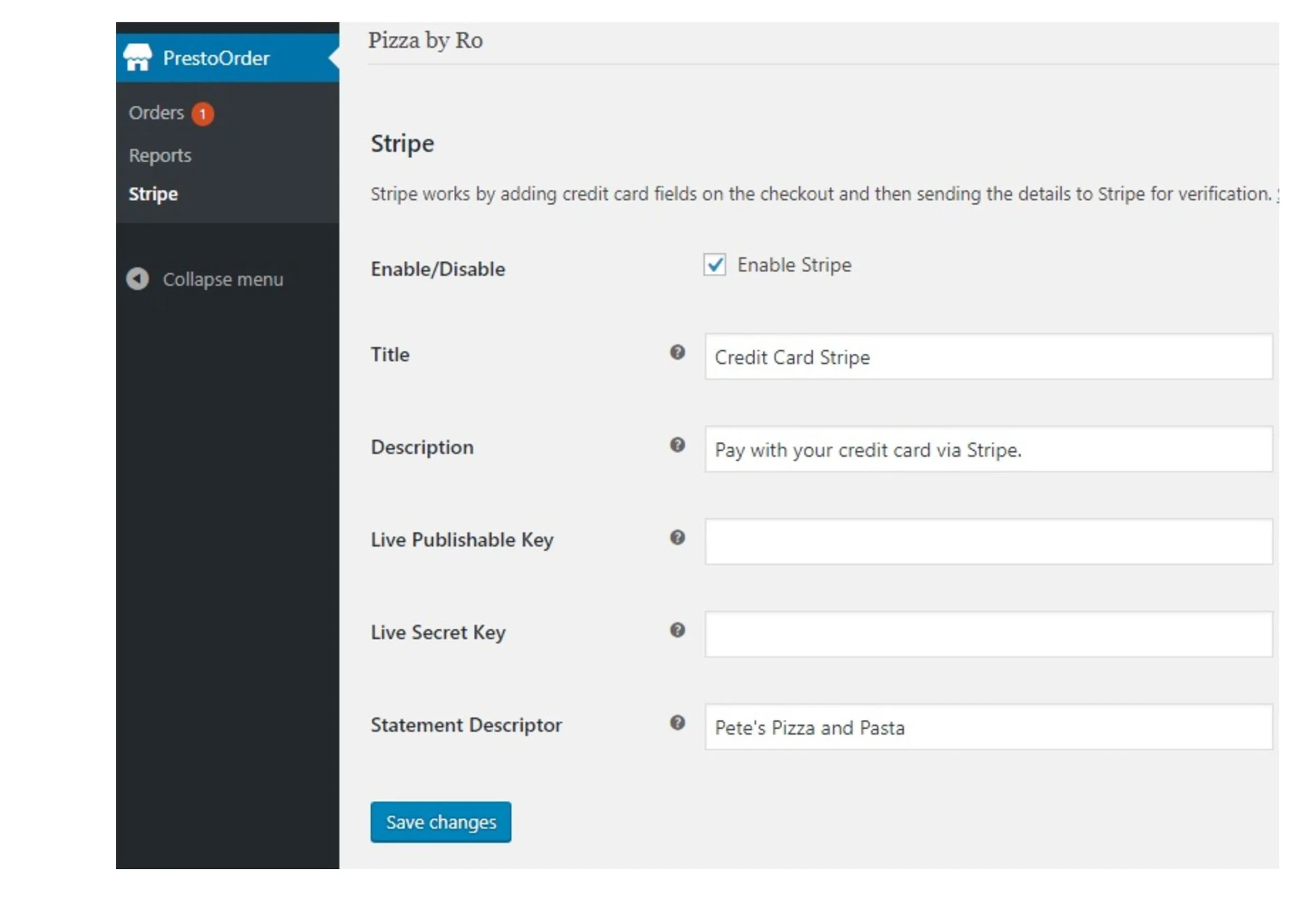Focus the Title input field
This screenshot has width=1316, height=903.
click(x=989, y=357)
